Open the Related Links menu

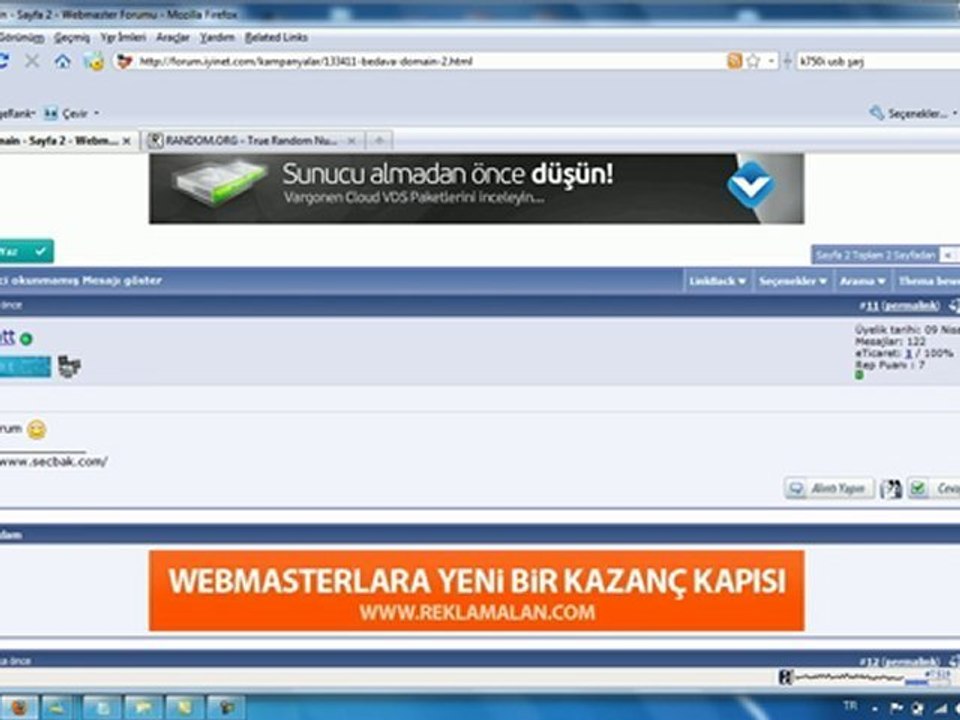(x=276, y=38)
